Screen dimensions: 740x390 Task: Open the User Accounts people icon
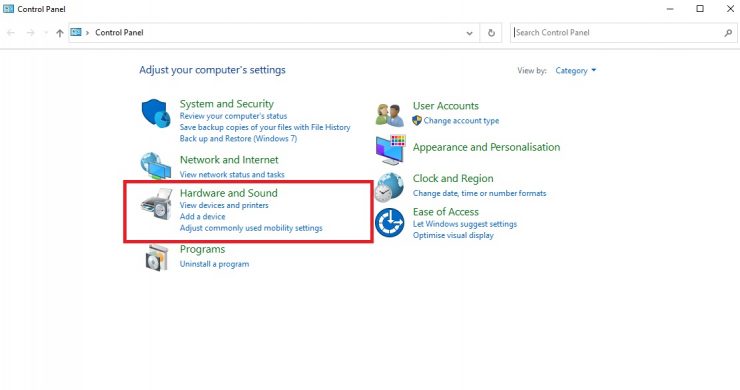390,115
